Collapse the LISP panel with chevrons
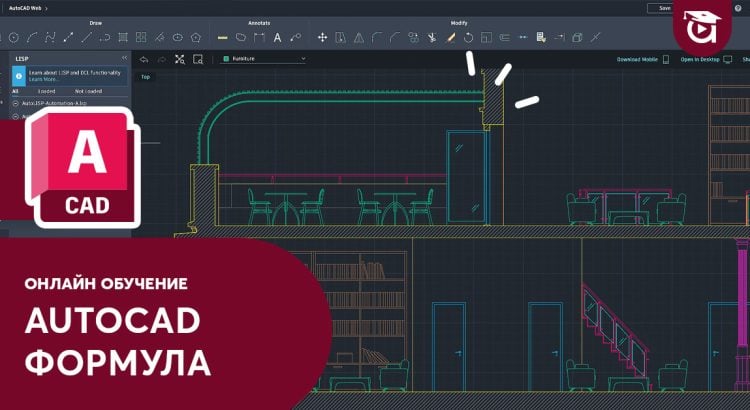 tap(124, 59)
